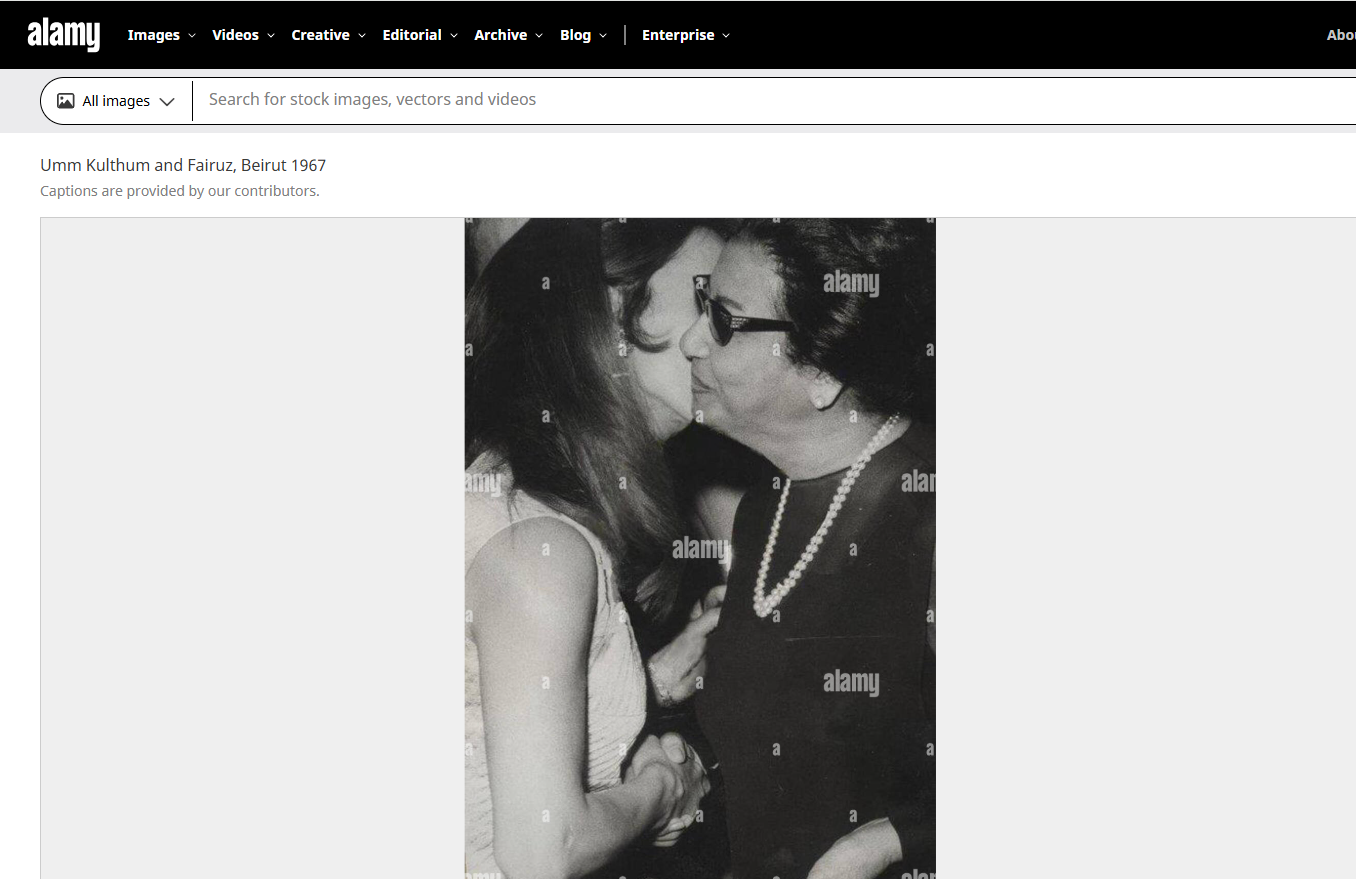Open the Images menu
Image resolution: width=1356 pixels, height=879 pixels.
click(153, 35)
